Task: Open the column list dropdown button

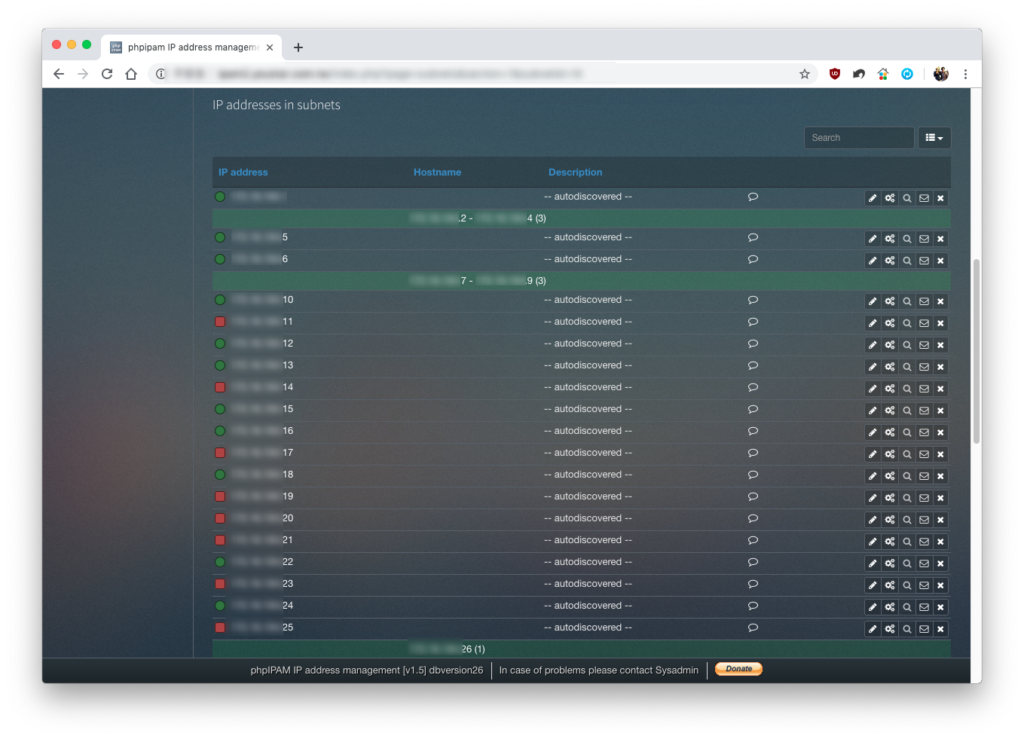Action: click(934, 138)
